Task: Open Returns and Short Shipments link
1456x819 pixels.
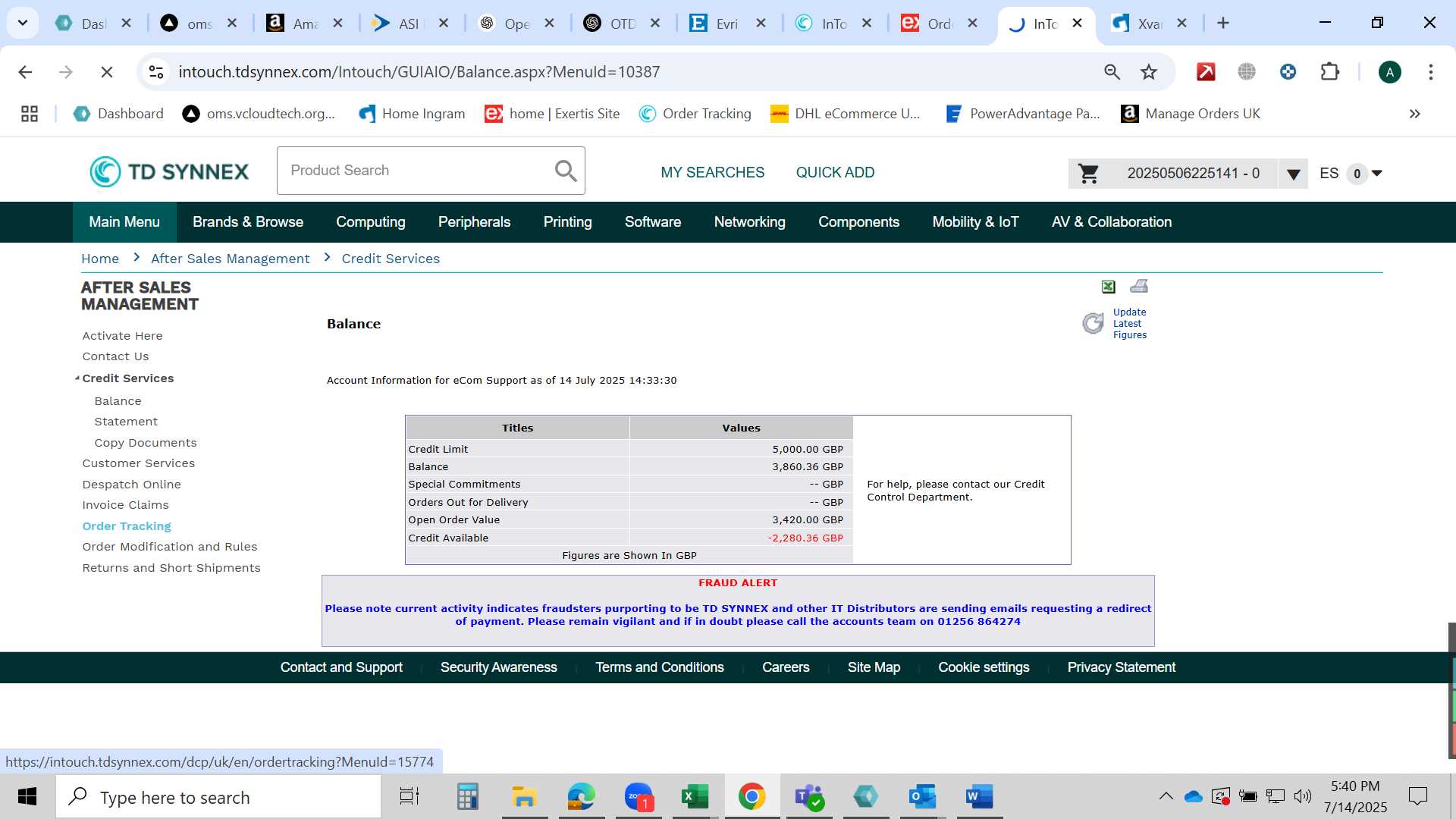Action: pos(171,568)
